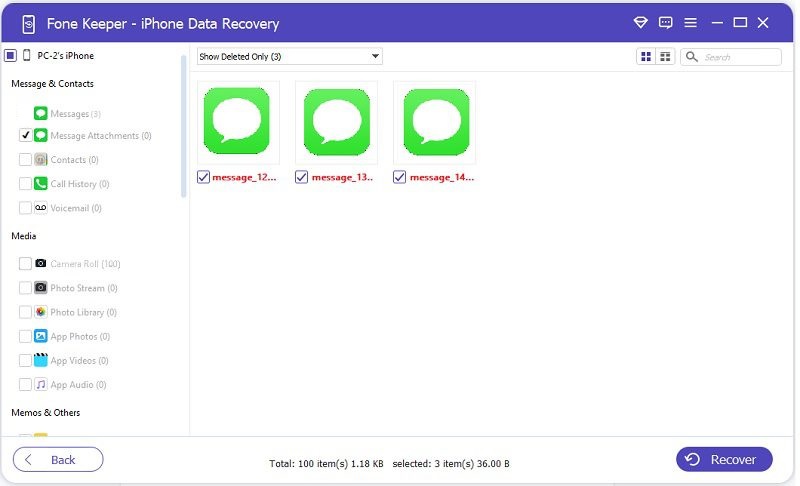
Task: Open the hamburger menu in title bar
Action: point(690,23)
